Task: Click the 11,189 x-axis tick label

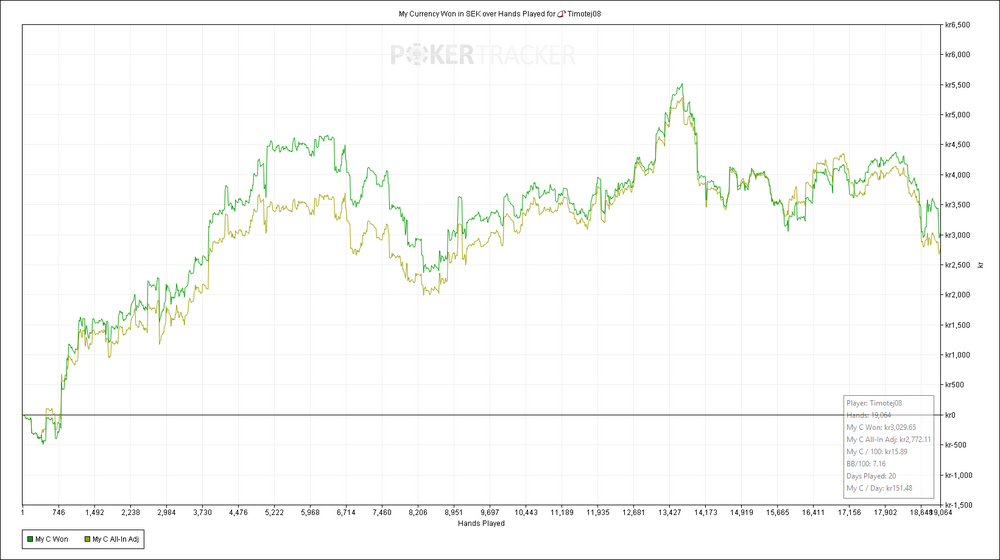Action: pos(562,512)
